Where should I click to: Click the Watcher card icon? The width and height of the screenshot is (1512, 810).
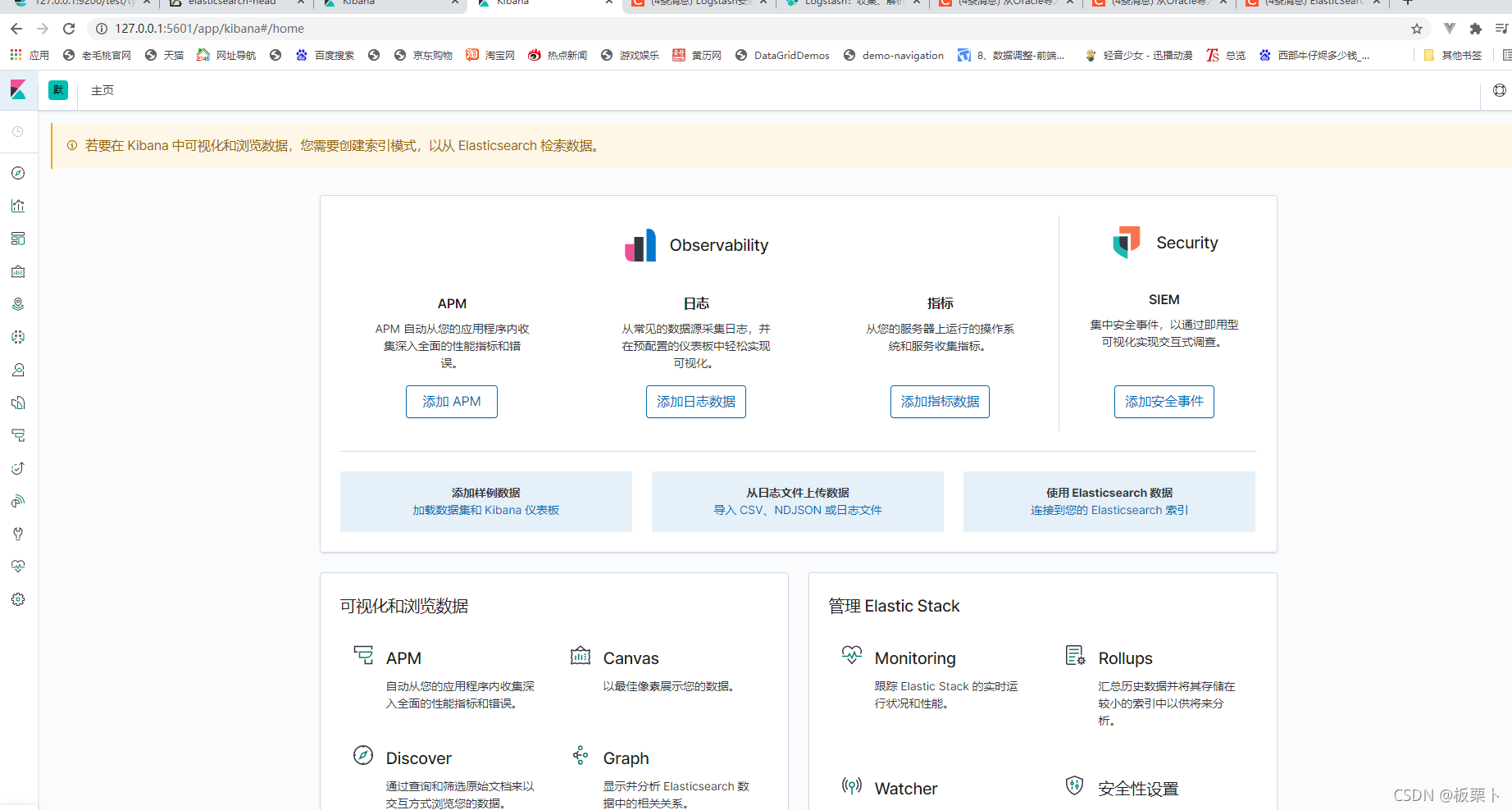[x=852, y=785]
